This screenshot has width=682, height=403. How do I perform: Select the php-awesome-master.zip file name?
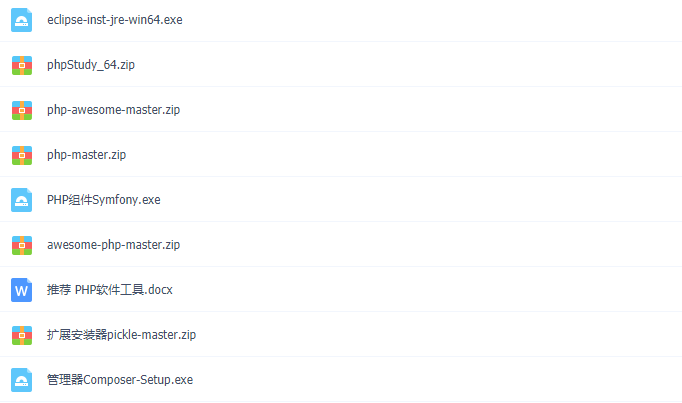click(x=114, y=110)
